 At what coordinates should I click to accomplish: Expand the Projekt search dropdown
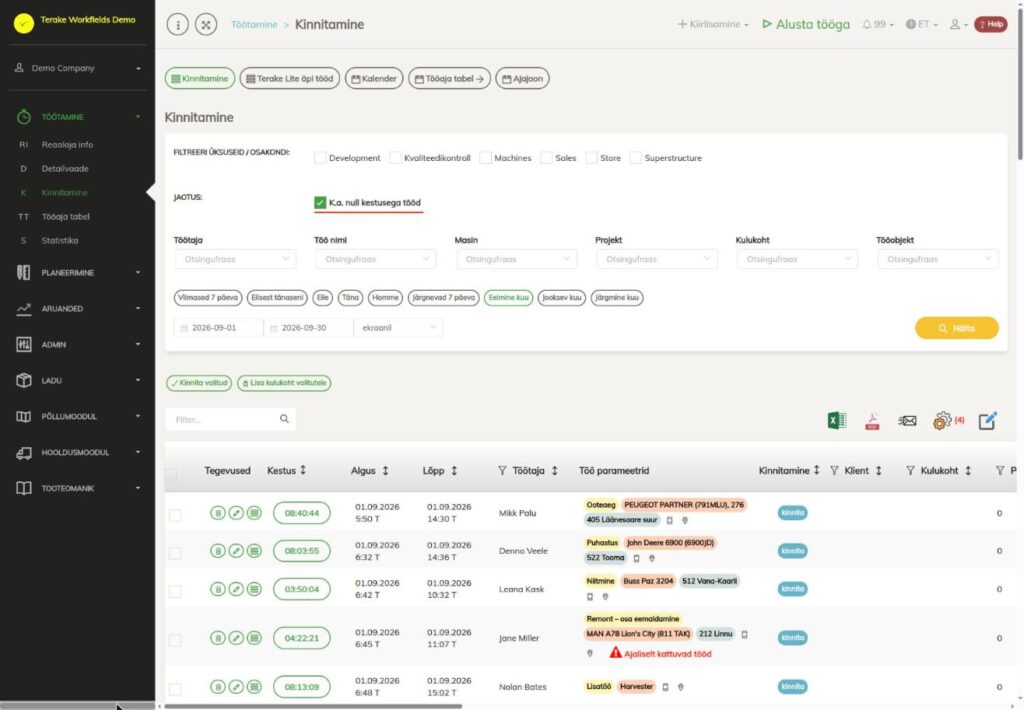[657, 259]
